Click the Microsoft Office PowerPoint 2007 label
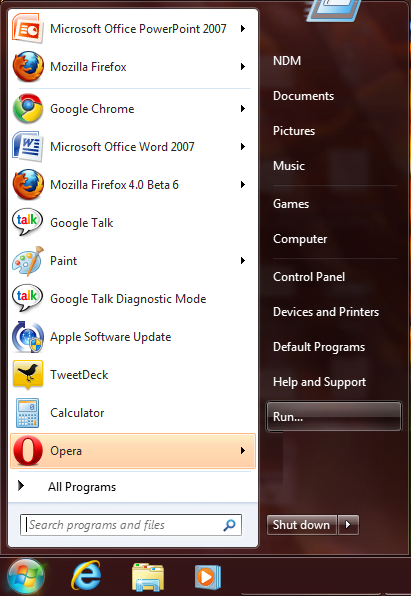 pyautogui.click(x=138, y=29)
